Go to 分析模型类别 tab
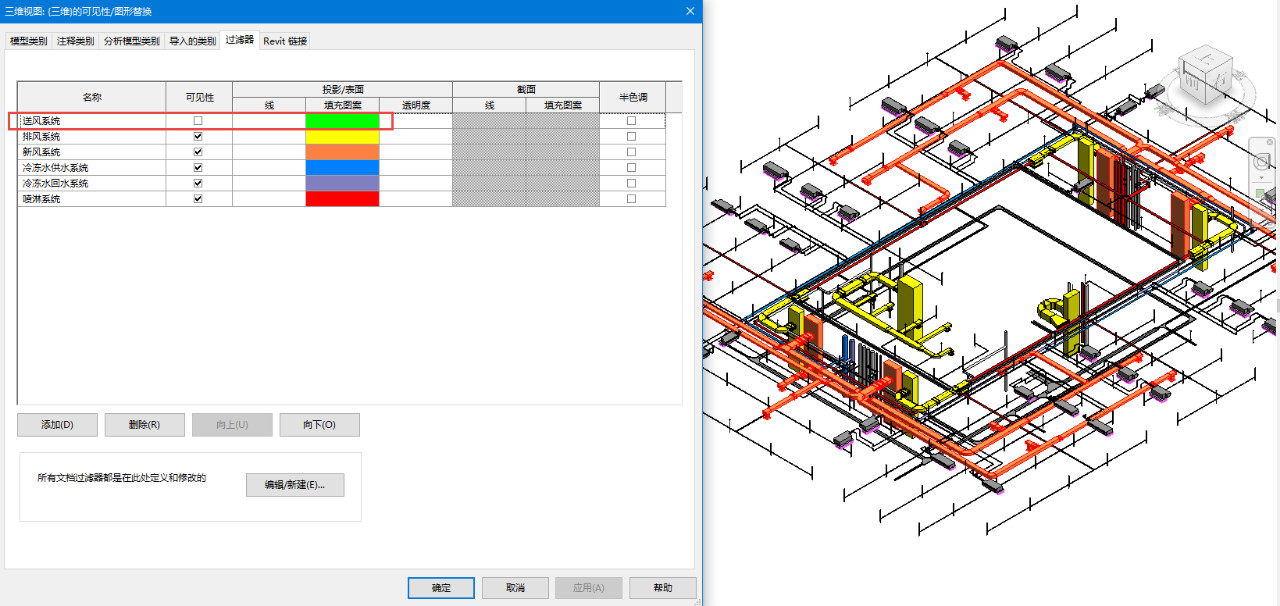This screenshot has width=1280, height=606. [132, 41]
